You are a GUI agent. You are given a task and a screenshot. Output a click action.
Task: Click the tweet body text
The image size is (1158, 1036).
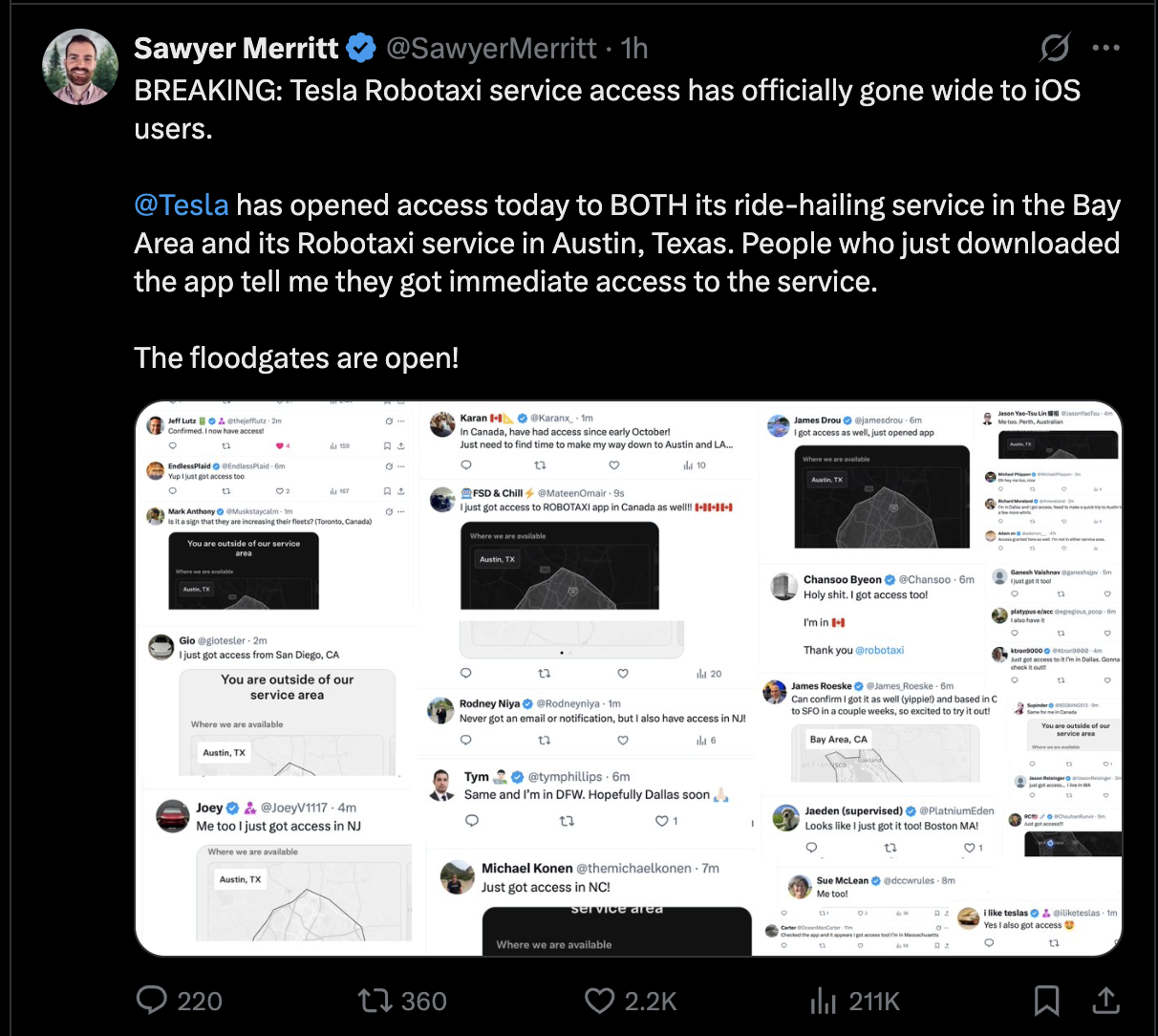point(611,243)
